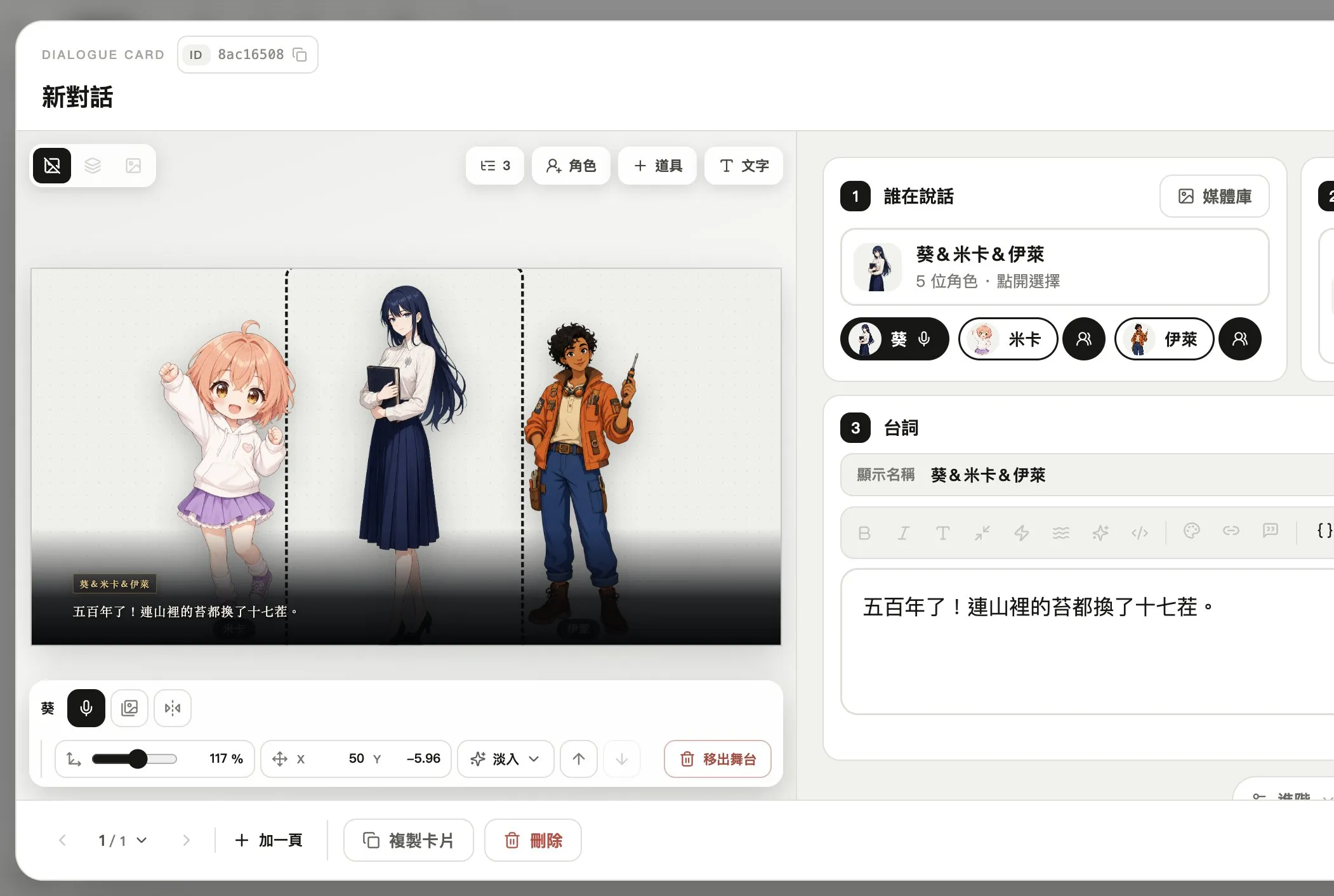
Task: Switch to the image background view icon
Action: point(133,166)
